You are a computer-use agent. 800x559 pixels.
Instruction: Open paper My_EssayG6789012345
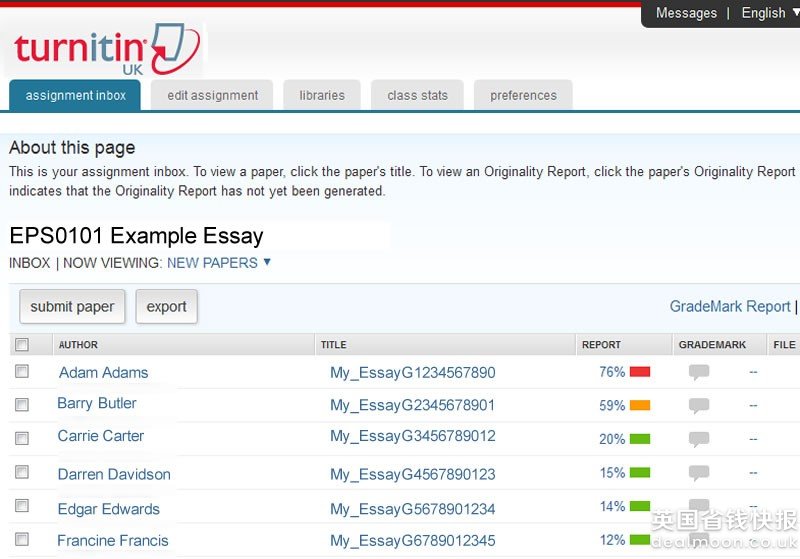413,541
